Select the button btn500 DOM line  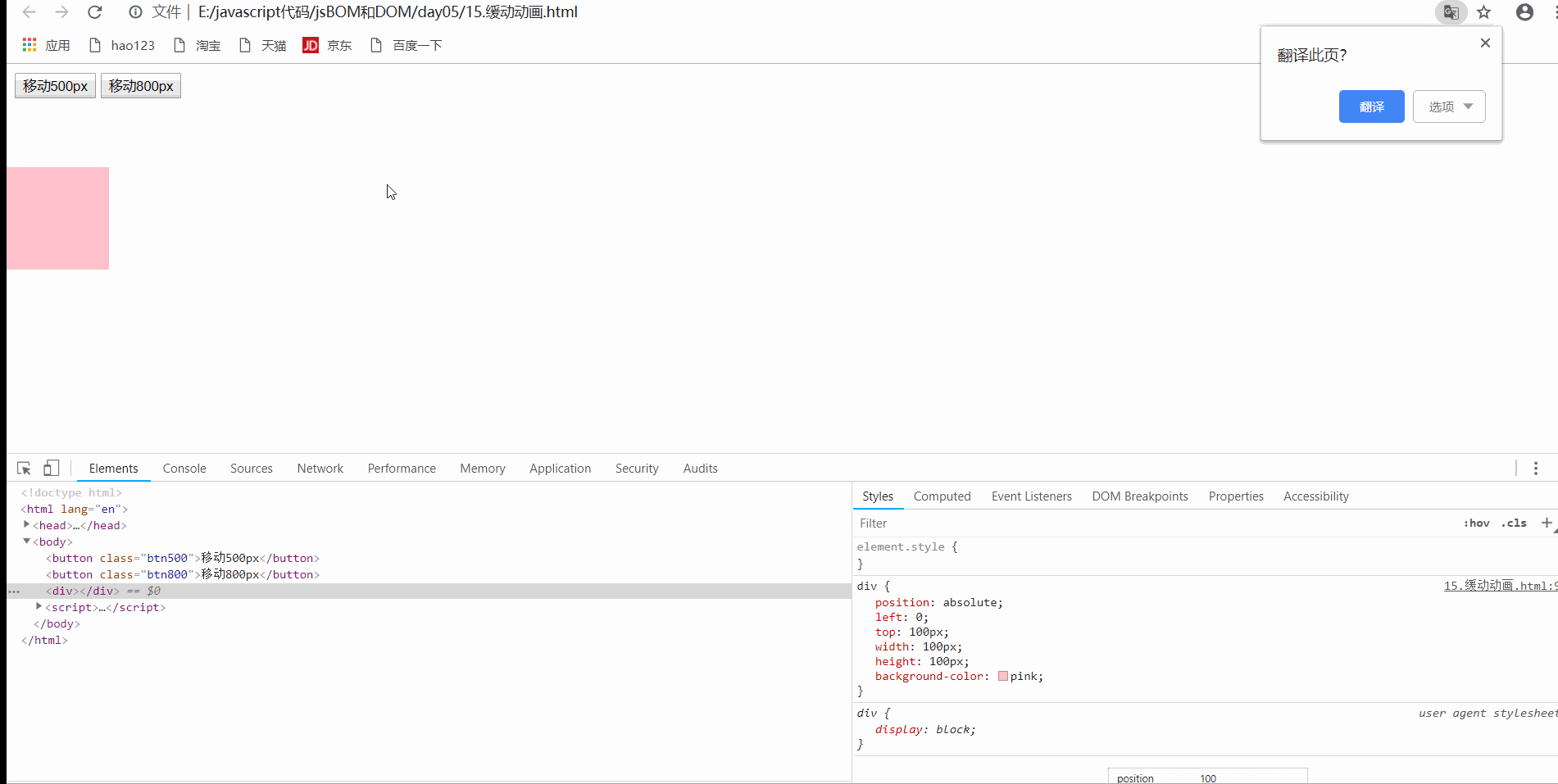coord(183,558)
